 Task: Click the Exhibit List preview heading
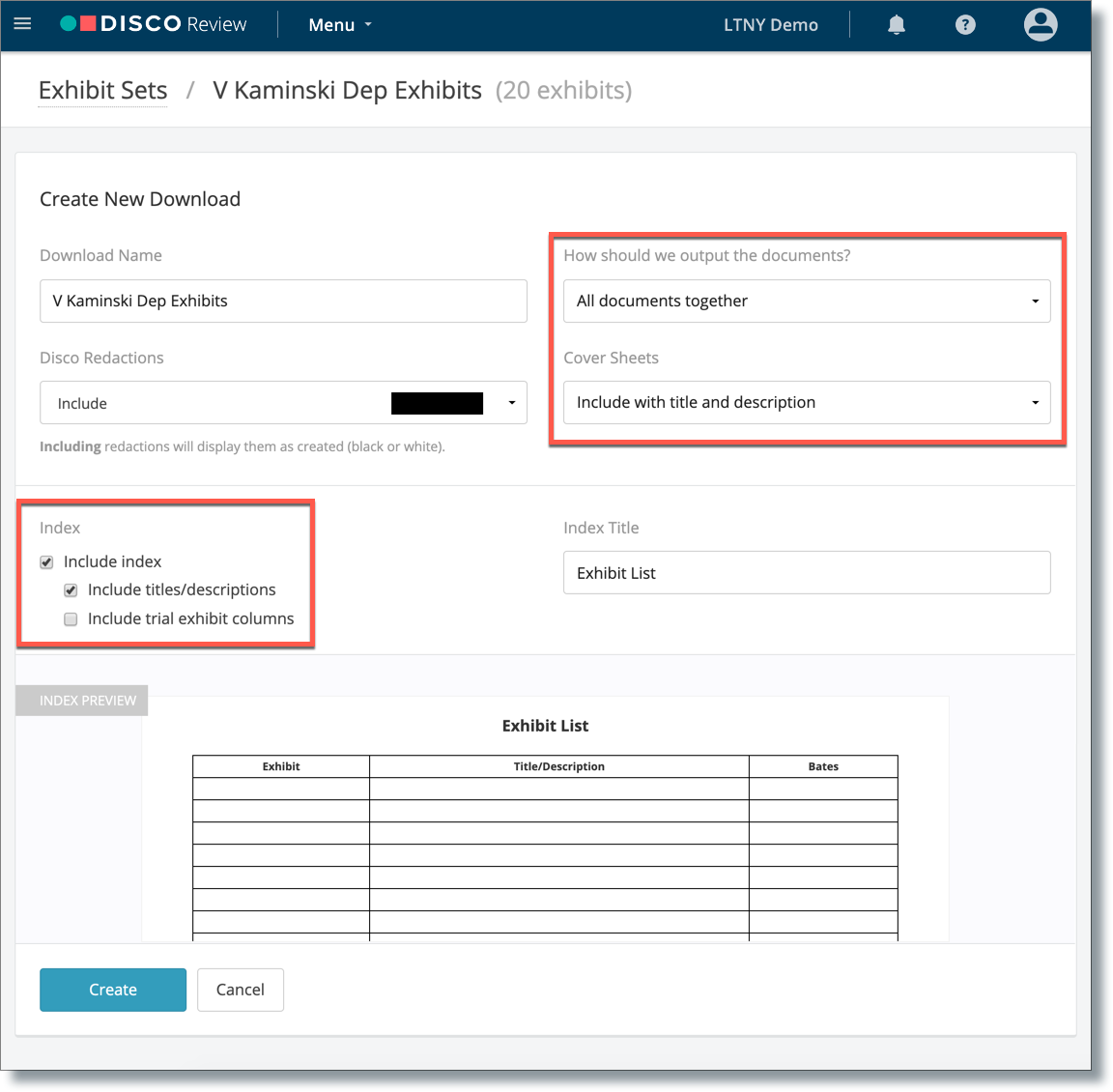(x=545, y=726)
